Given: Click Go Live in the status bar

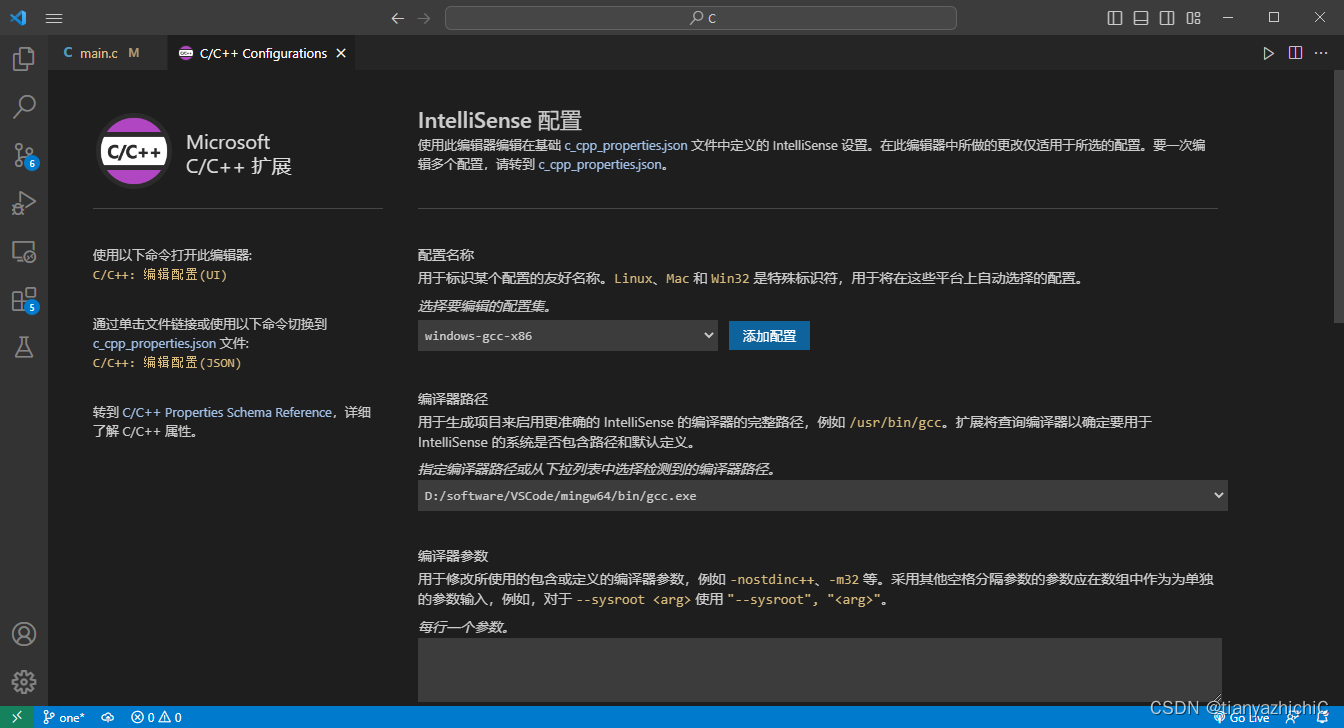Looking at the screenshot, I should tap(1241, 717).
